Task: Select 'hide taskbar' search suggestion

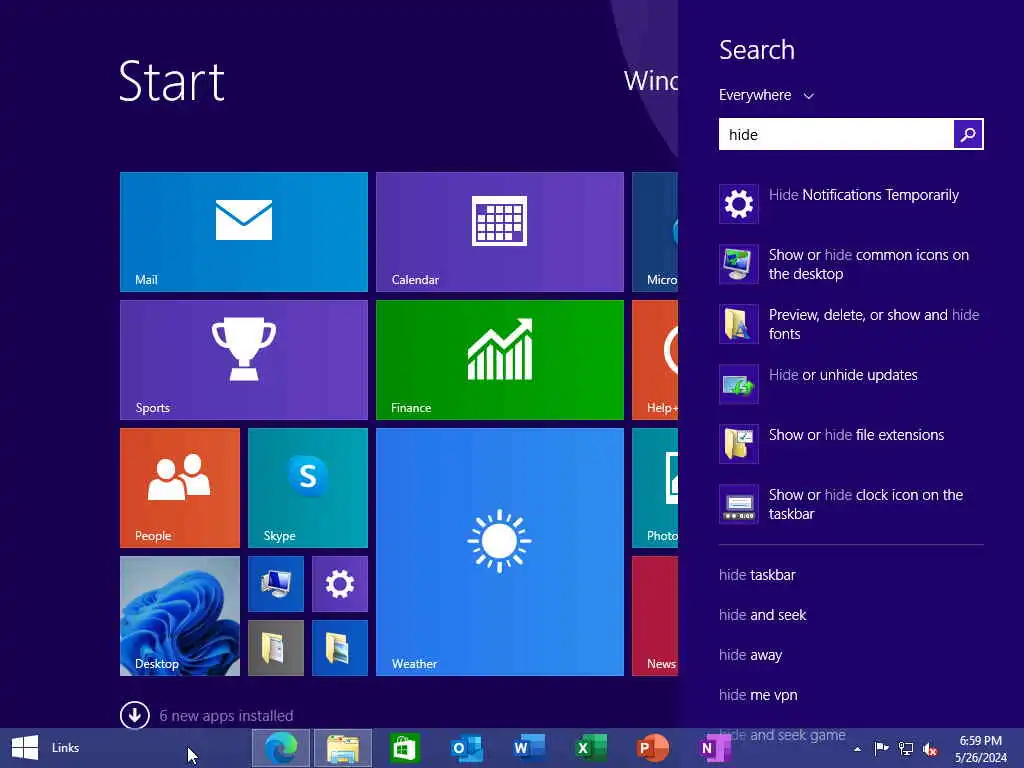Action: click(758, 575)
